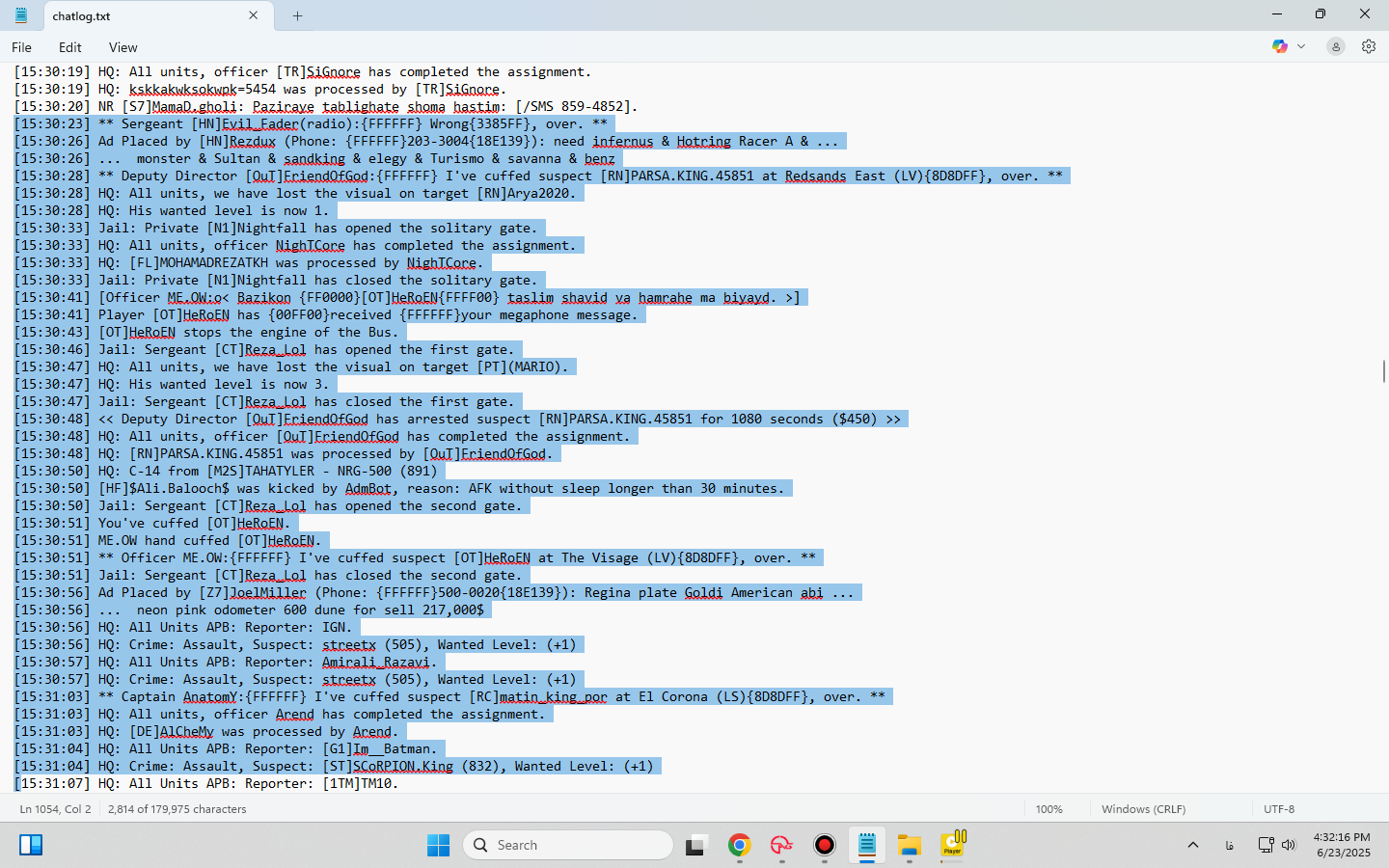Click the 100% zoom level in status bar
The image size is (1389, 868).
[x=1049, y=809]
